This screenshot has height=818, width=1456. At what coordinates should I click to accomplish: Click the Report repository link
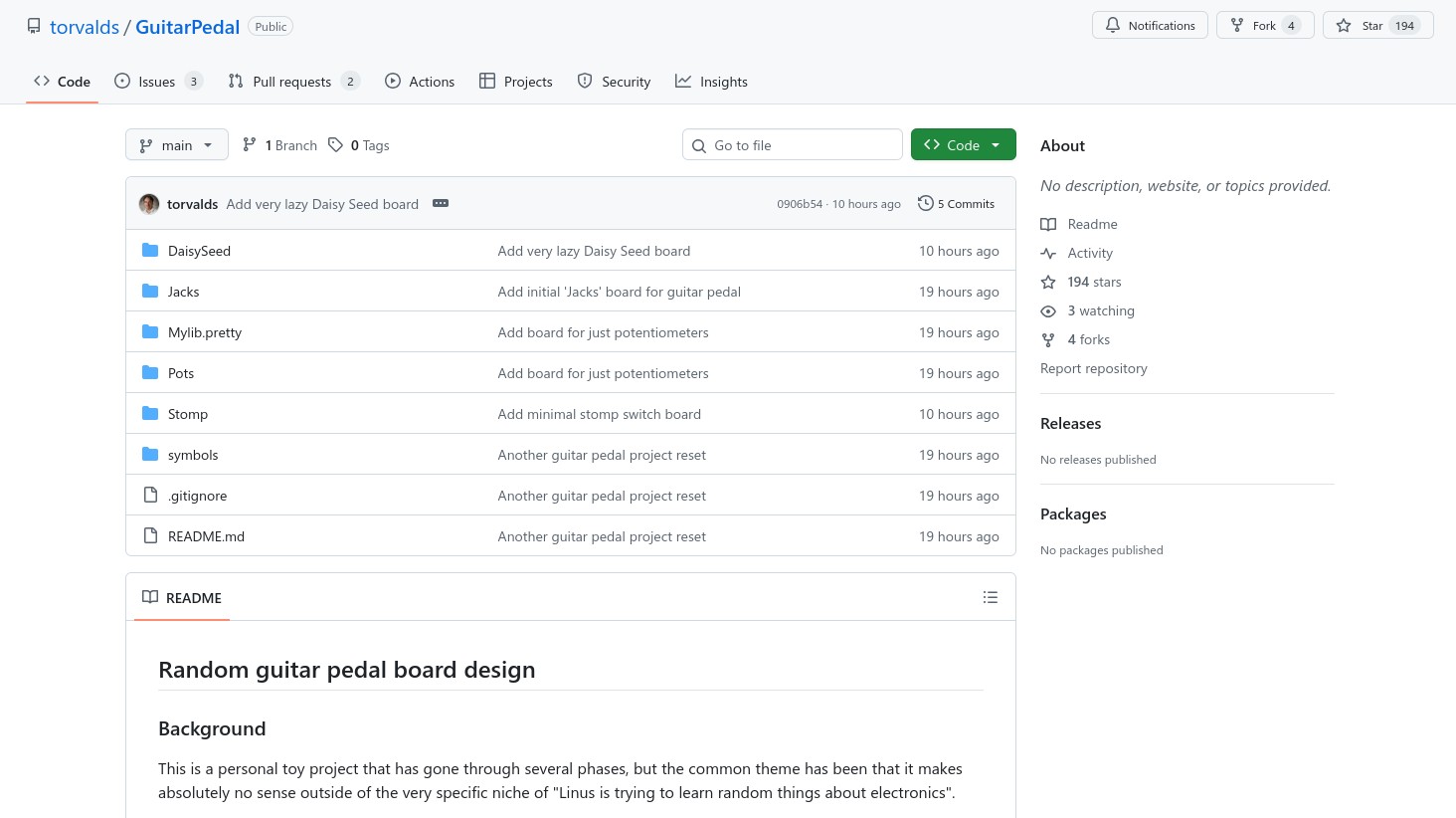1093,368
